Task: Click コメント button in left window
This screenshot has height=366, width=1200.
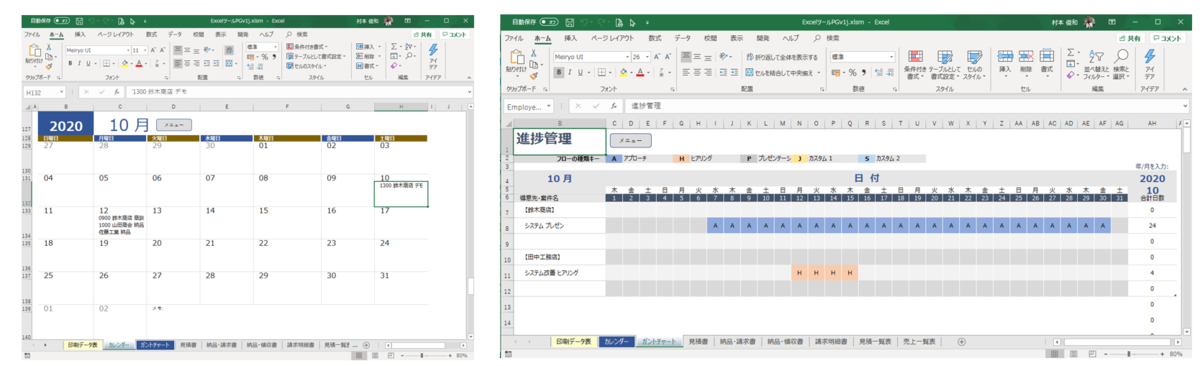Action: [x=454, y=34]
